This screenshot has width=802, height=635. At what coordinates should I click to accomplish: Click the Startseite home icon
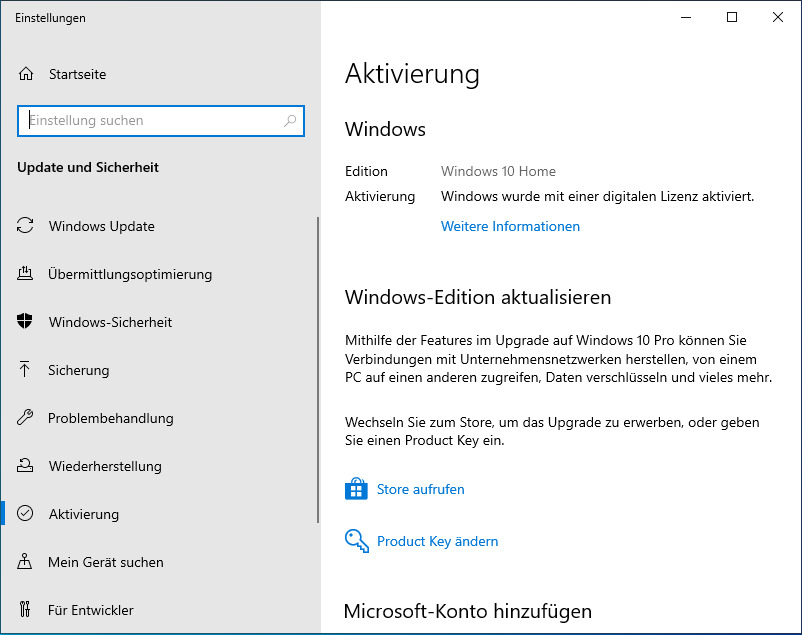pyautogui.click(x=26, y=74)
